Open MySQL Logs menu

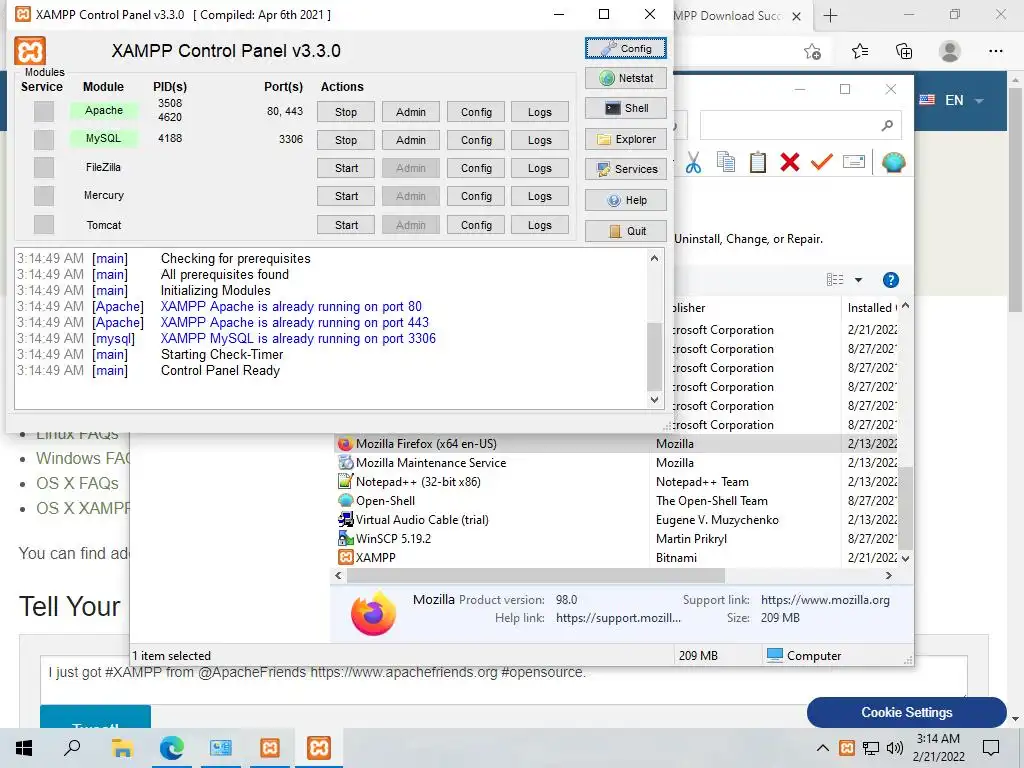pos(539,140)
